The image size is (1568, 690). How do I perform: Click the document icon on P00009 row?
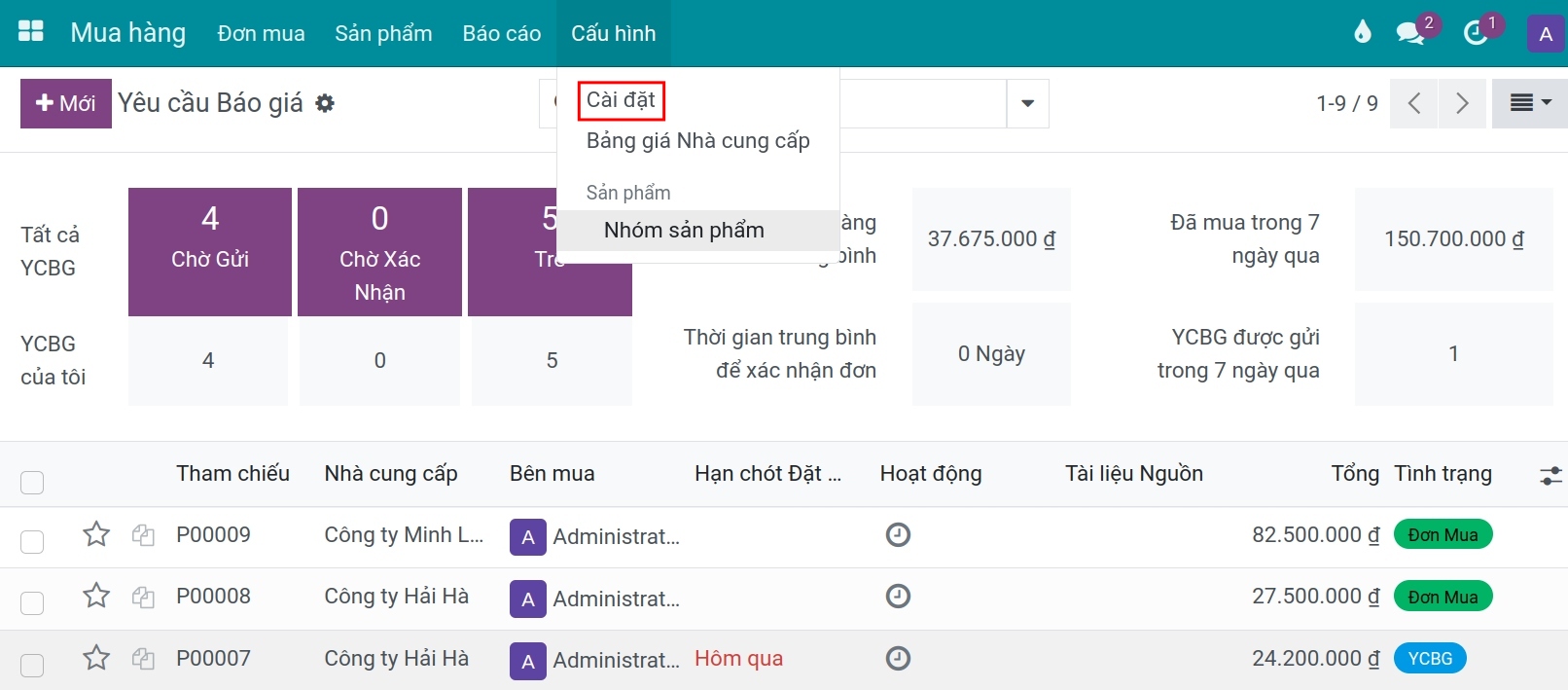(143, 534)
